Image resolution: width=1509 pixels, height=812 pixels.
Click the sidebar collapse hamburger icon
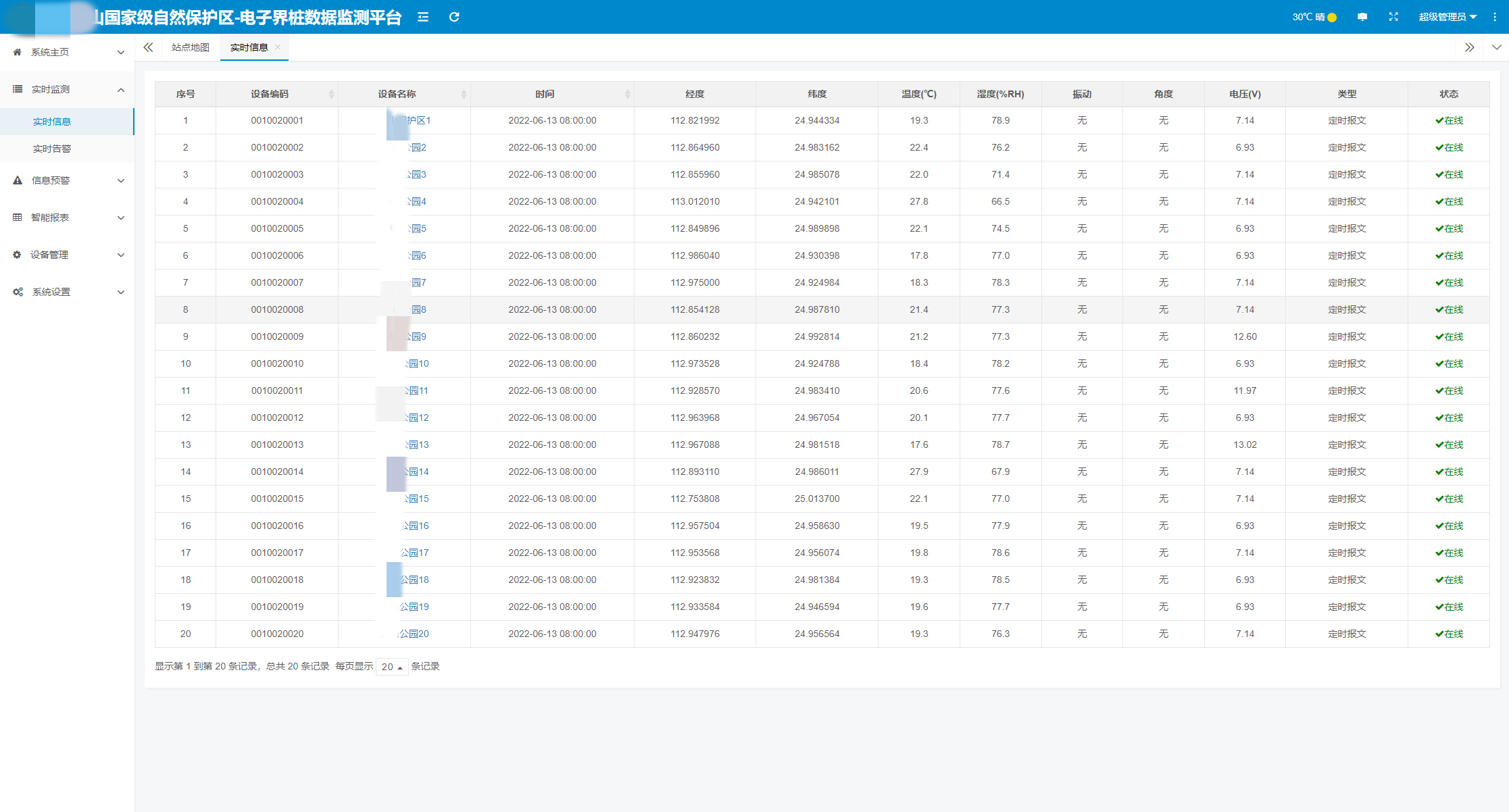click(423, 17)
